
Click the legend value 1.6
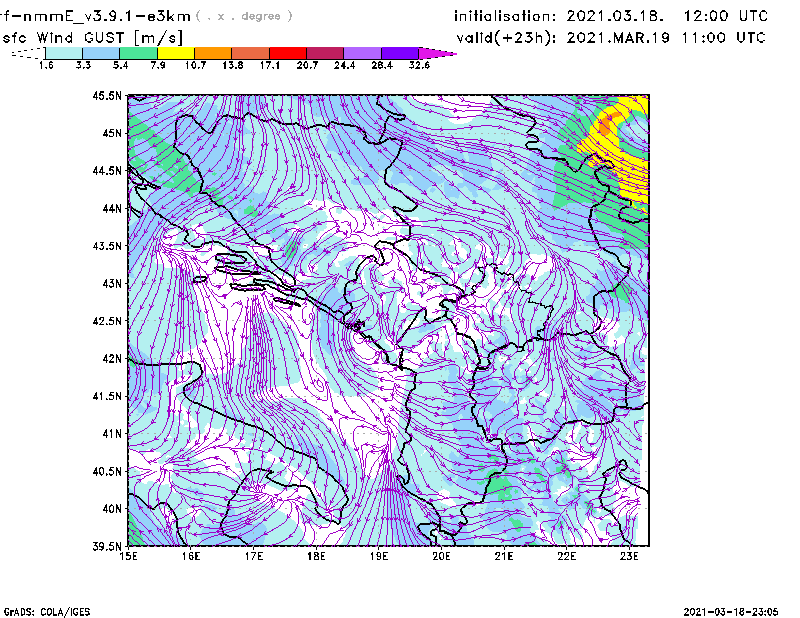click(x=46, y=65)
